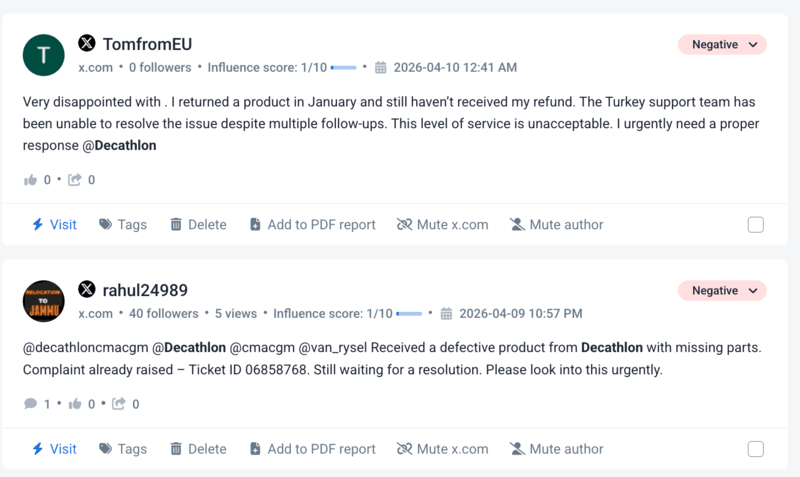Open Tags on TomfromEU's mention
The image size is (800, 477).
pos(122,225)
